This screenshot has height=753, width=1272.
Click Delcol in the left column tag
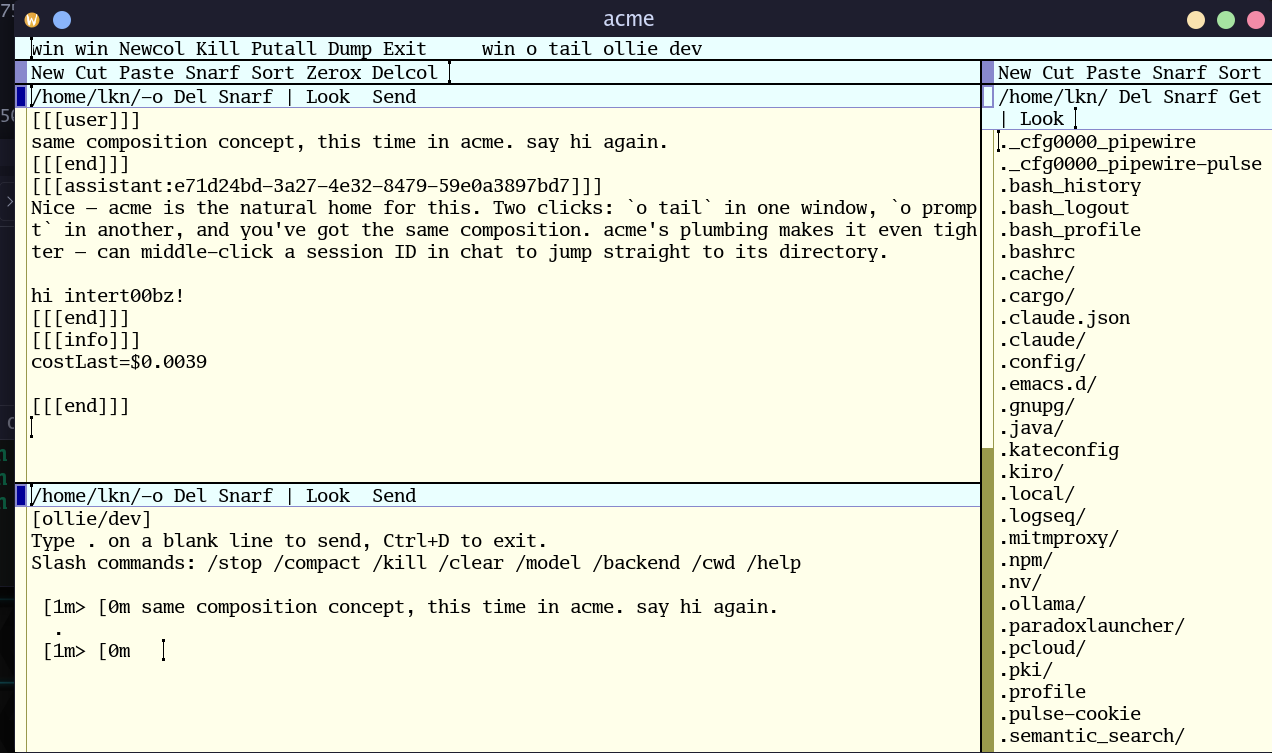[405, 73]
